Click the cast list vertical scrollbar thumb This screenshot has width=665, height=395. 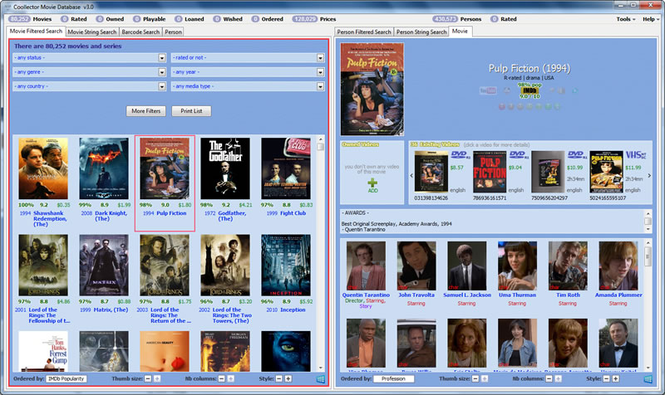click(648, 256)
